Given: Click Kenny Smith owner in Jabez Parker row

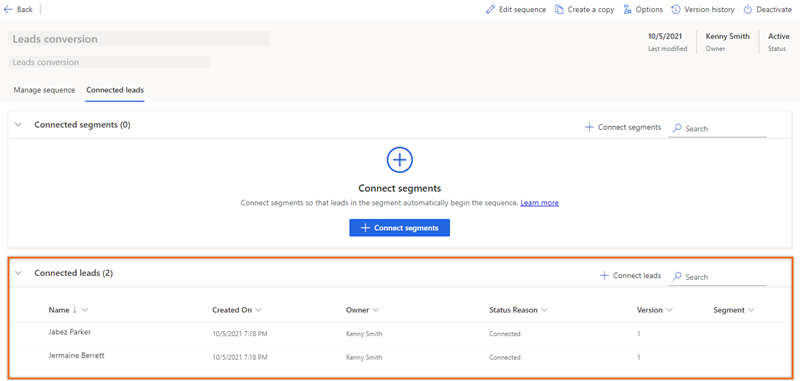Looking at the screenshot, I should [364, 334].
